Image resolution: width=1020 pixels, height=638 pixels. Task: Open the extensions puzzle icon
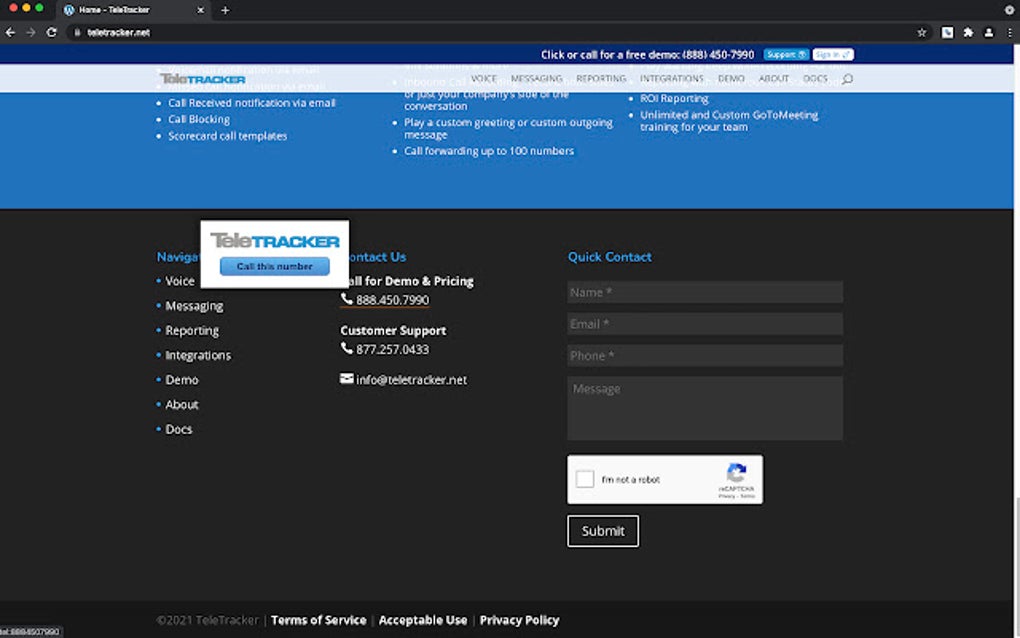968,33
